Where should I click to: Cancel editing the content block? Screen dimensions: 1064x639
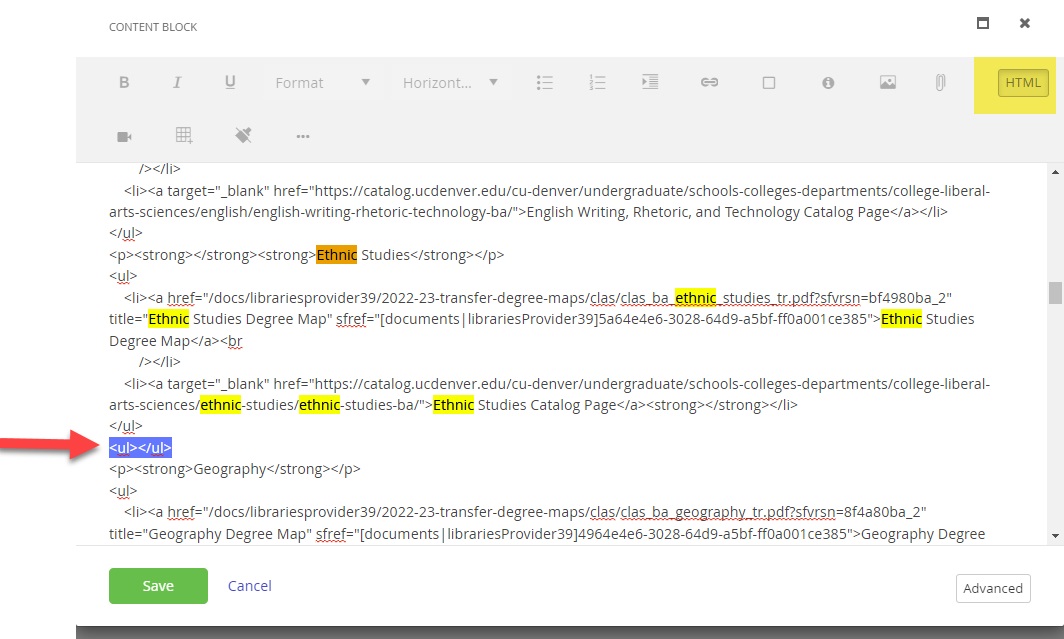pos(248,586)
